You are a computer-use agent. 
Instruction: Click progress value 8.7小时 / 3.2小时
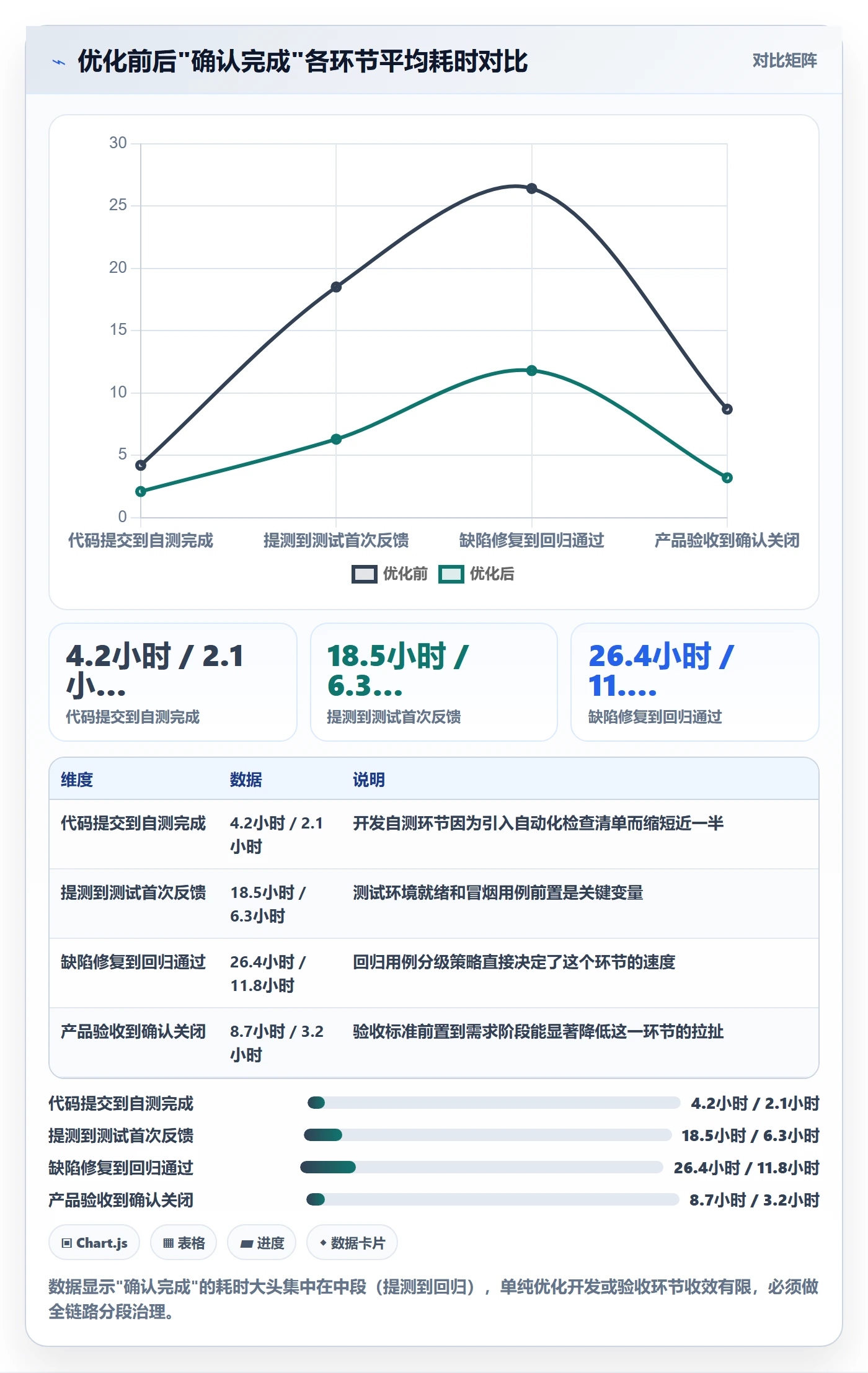(755, 1200)
